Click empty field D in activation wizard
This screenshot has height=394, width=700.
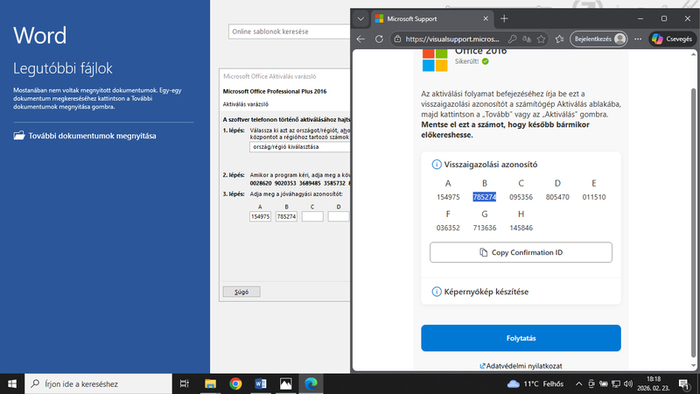(x=338, y=216)
